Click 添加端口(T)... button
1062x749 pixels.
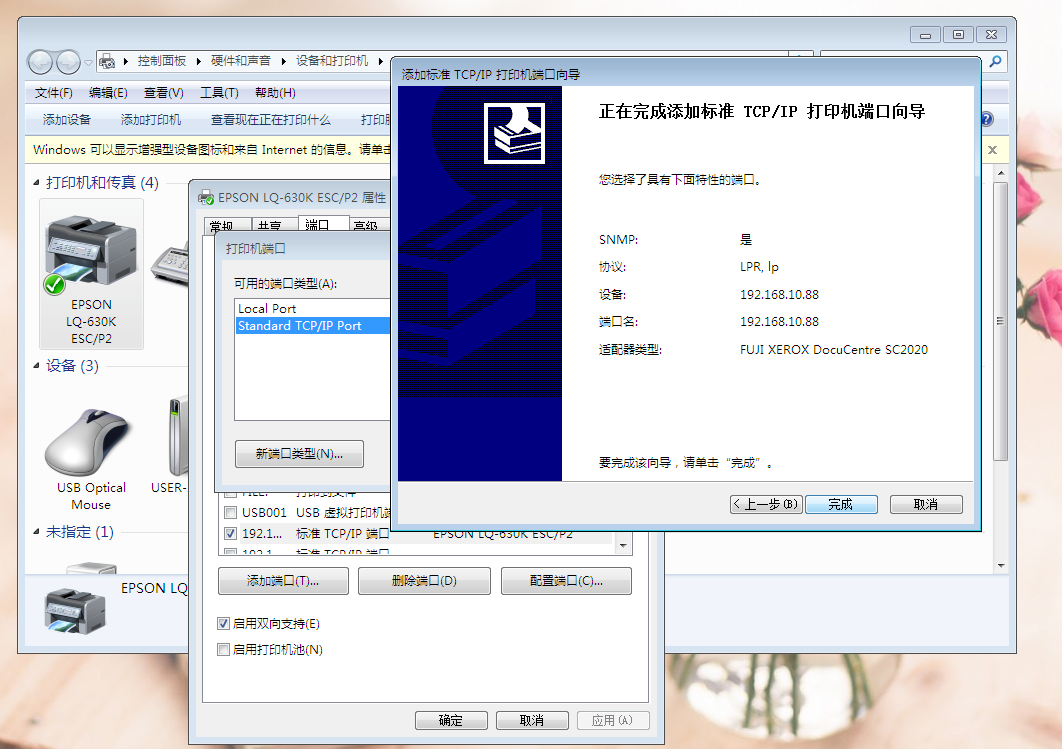(283, 581)
